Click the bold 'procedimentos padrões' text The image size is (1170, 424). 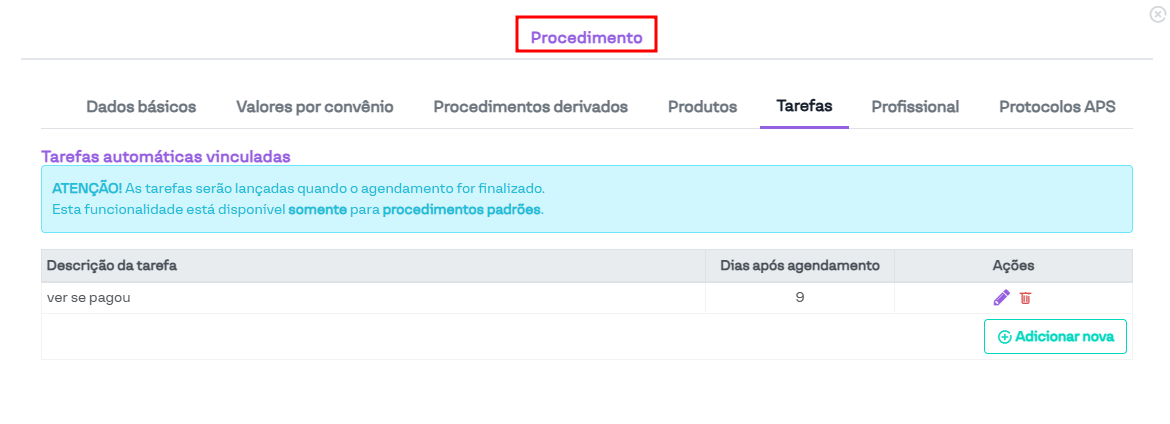point(461,210)
